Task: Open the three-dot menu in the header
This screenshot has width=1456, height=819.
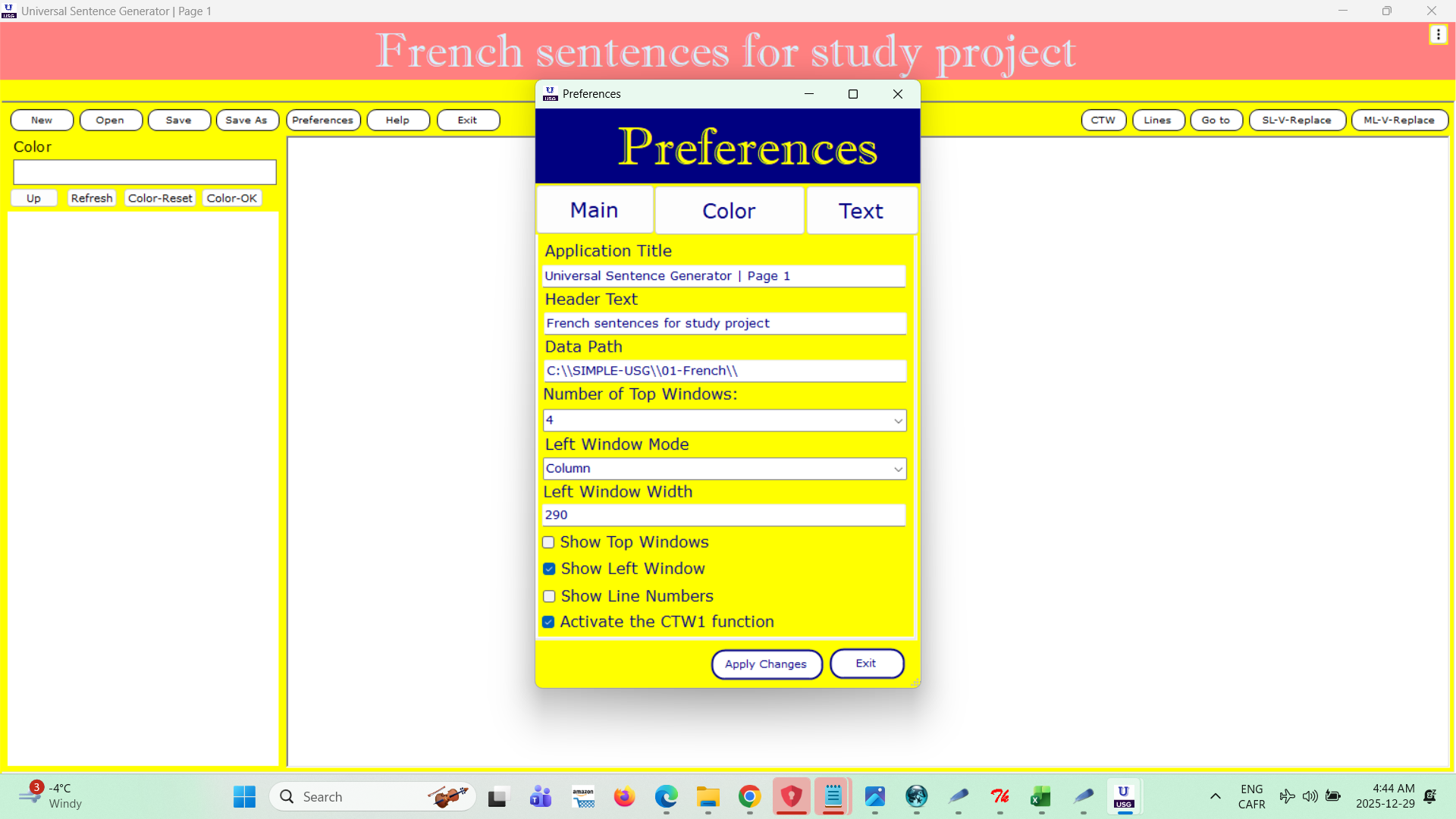Action: 1438,35
